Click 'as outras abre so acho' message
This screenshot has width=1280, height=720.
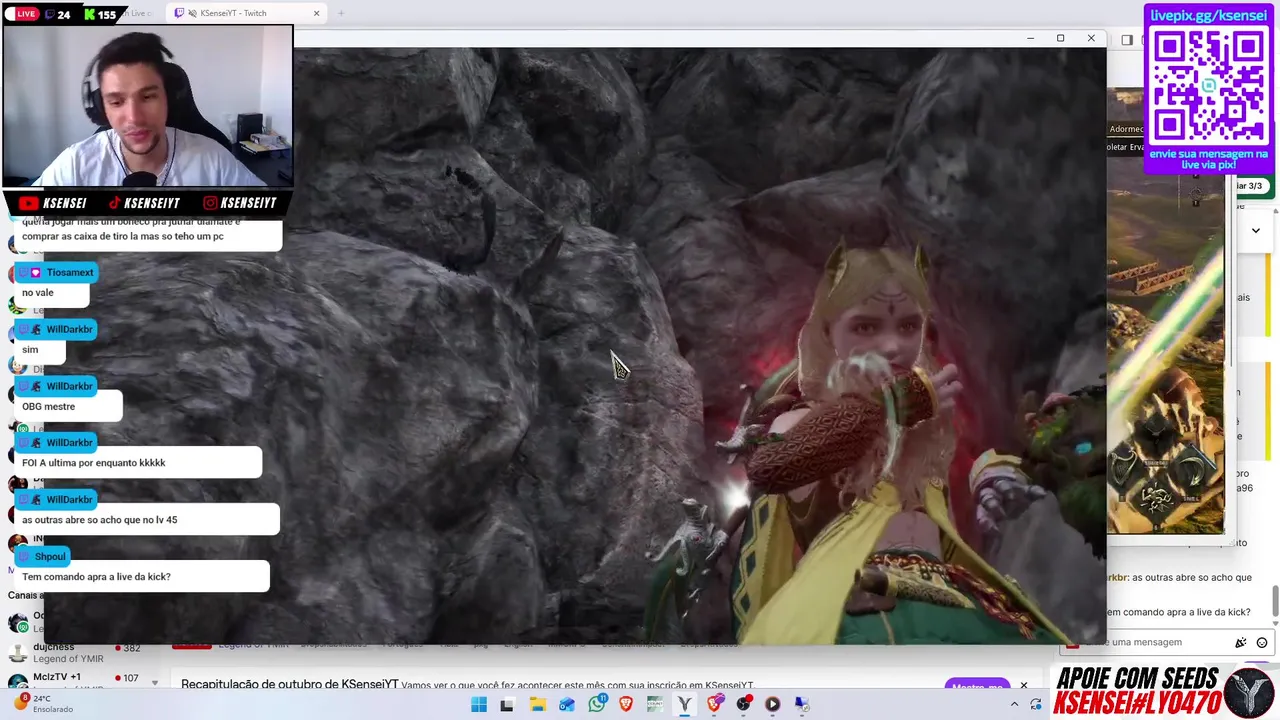(x=147, y=520)
